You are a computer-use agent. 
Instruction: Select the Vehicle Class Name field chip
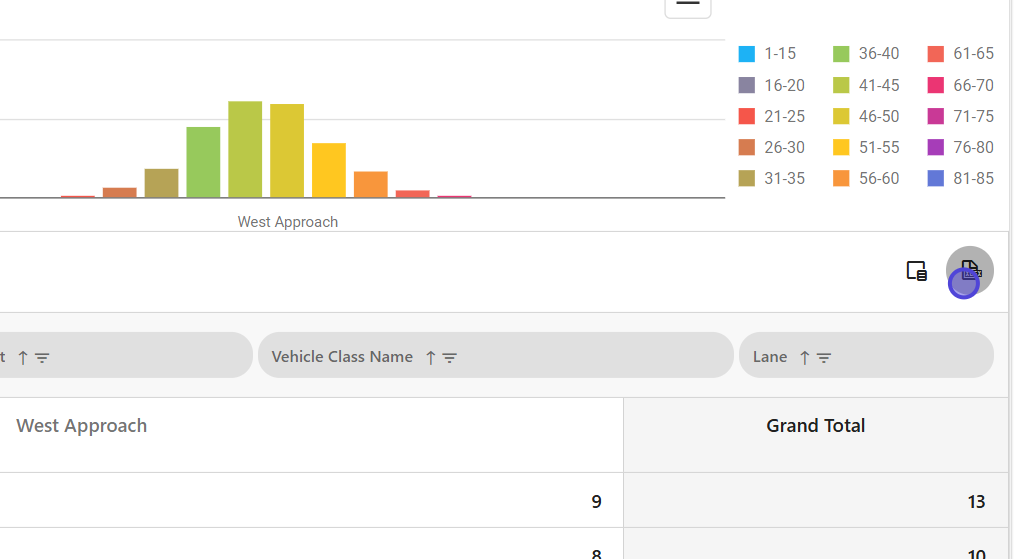pyautogui.click(x=342, y=357)
